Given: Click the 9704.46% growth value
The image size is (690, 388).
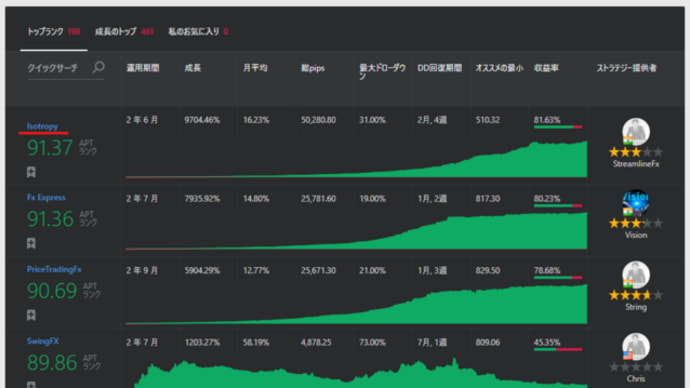Looking at the screenshot, I should coord(202,120).
